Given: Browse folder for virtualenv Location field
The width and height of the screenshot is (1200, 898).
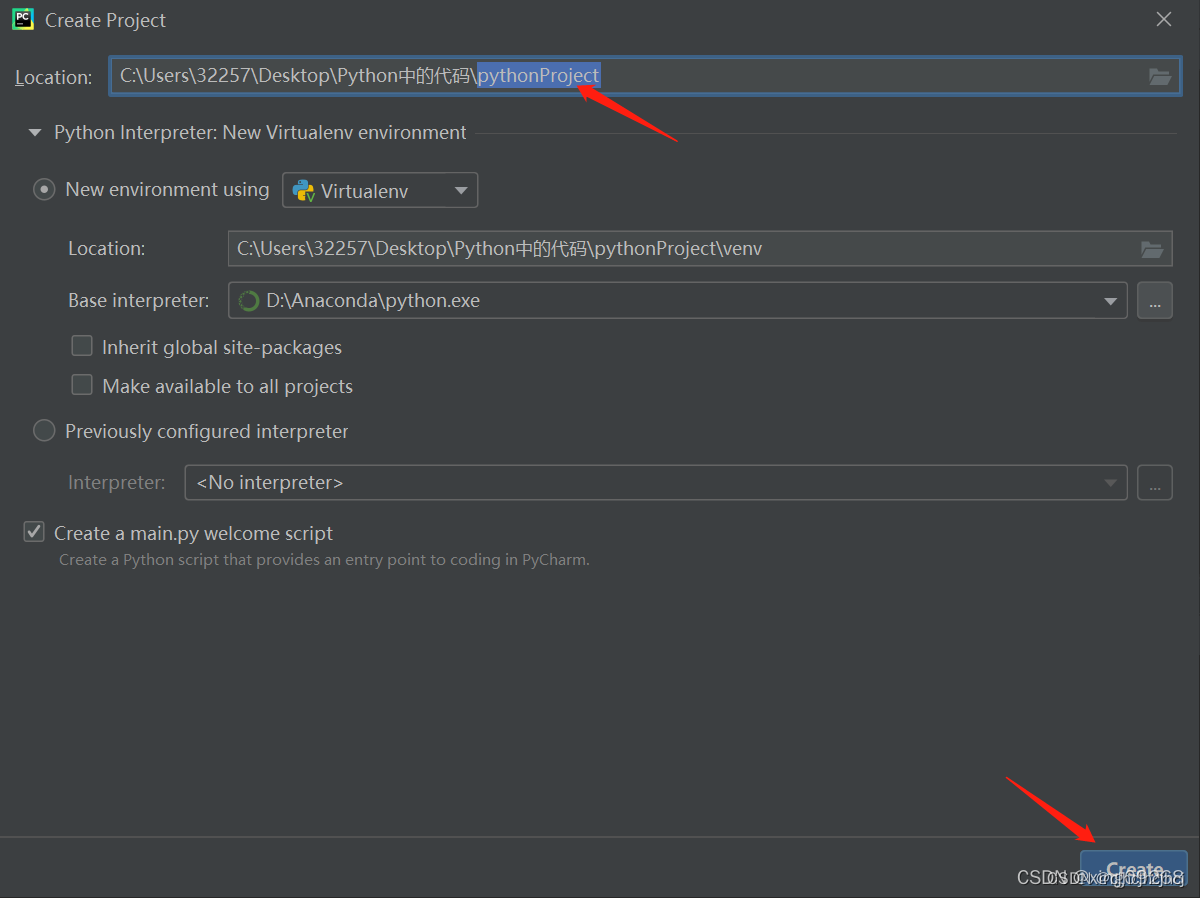Looking at the screenshot, I should click(x=1152, y=249).
